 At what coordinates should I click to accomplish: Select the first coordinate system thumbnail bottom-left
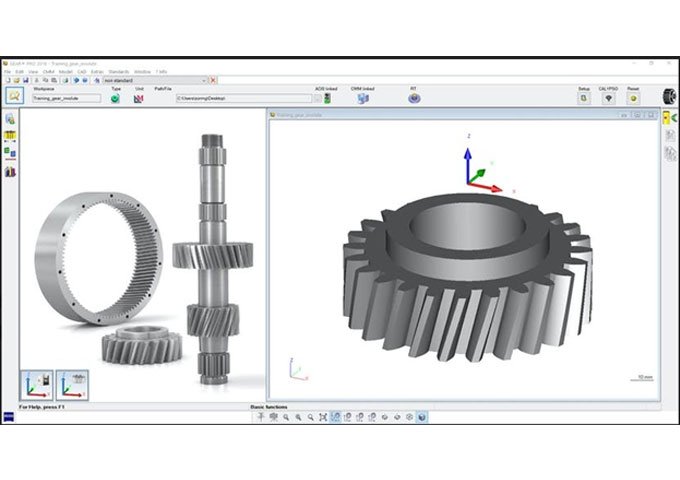37,383
